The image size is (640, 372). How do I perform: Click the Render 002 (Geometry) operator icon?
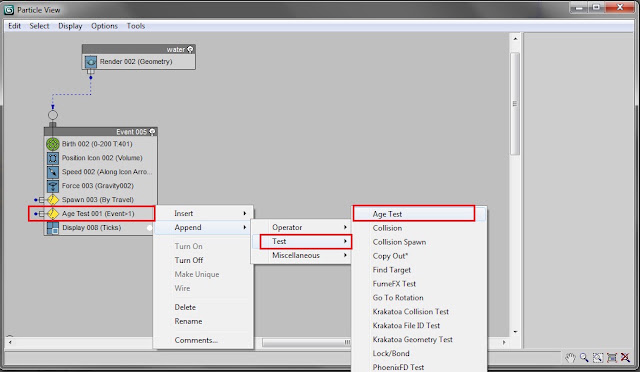point(91,62)
